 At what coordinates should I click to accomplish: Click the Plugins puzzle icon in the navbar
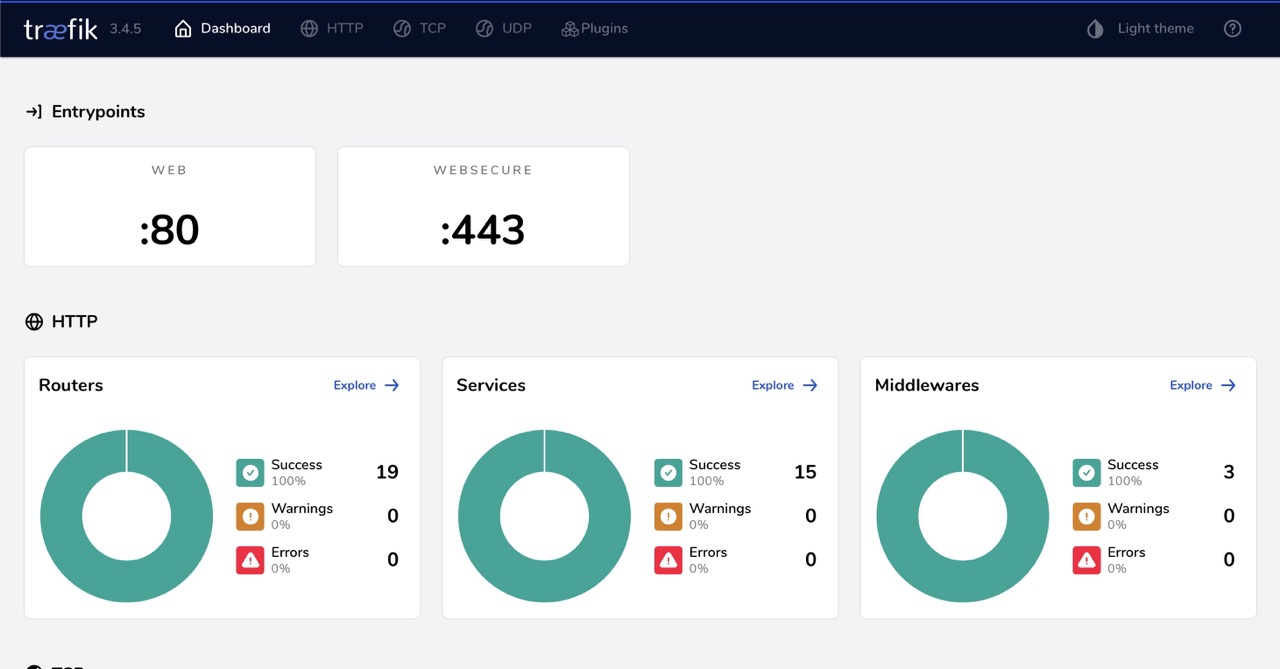tap(568, 28)
